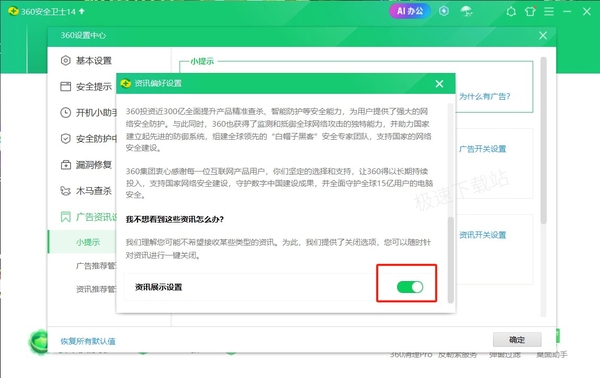Click the 资讯展示设置 label
600x378 pixels.
click(x=158, y=287)
